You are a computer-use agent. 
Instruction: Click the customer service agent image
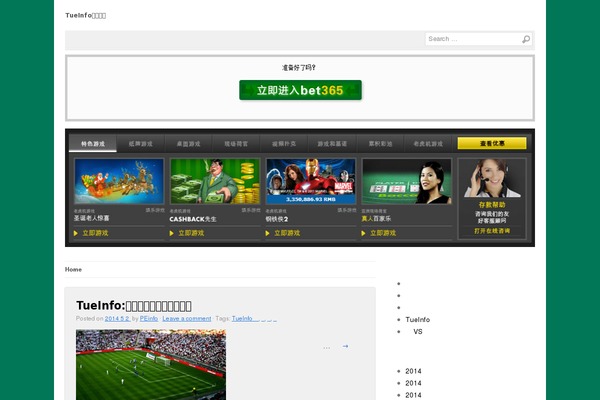(492, 178)
